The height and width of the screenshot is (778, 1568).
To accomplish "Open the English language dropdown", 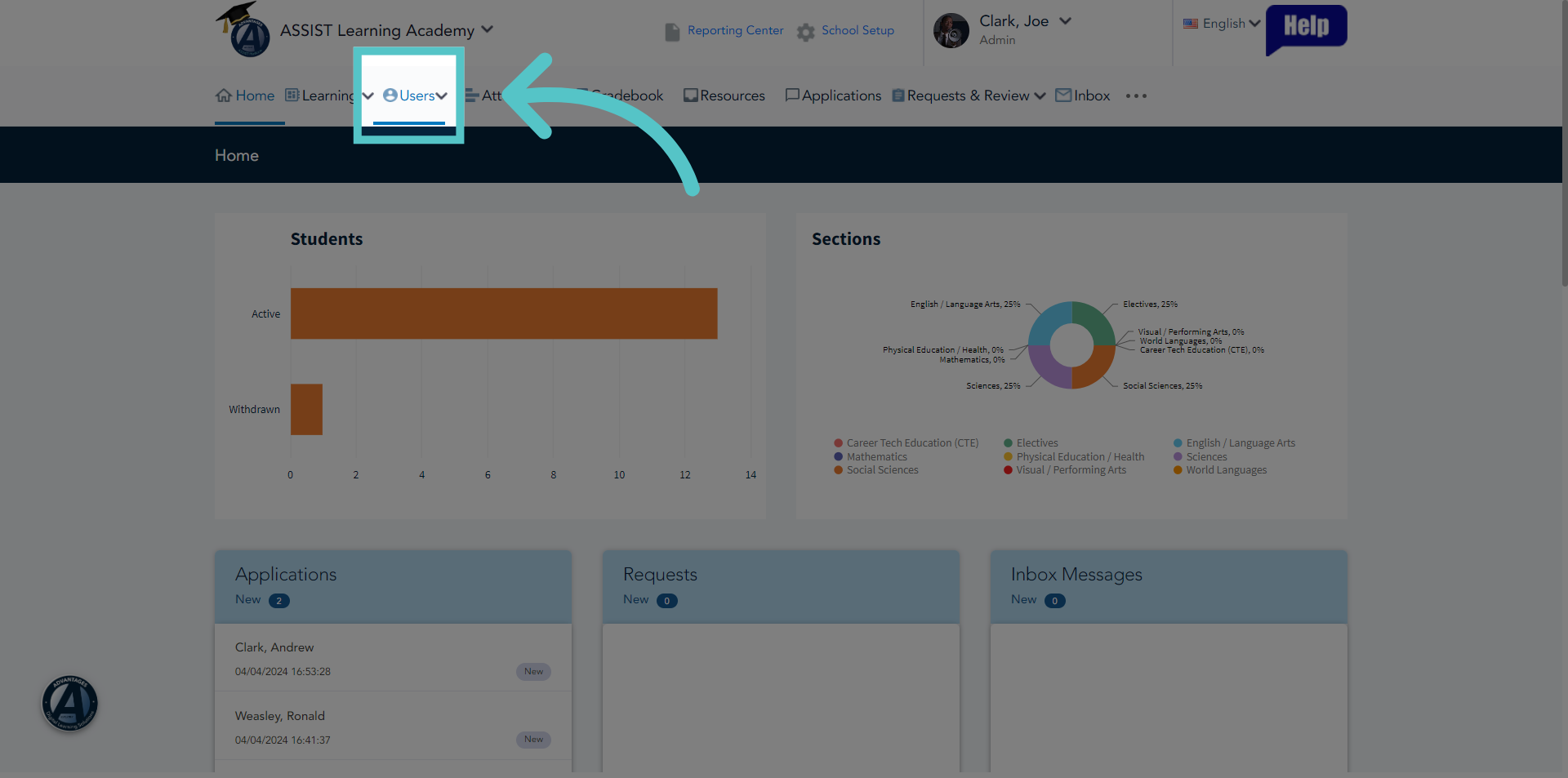I will [x=1222, y=24].
